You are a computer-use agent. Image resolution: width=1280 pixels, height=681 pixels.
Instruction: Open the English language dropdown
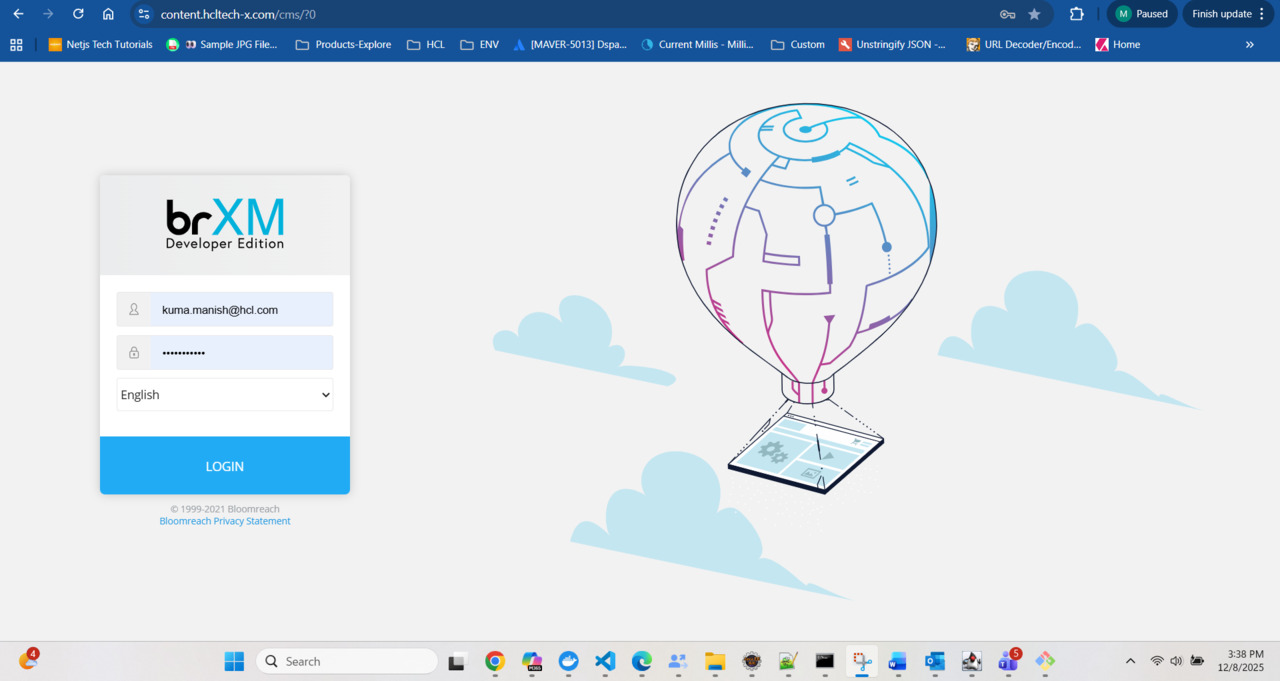(225, 395)
